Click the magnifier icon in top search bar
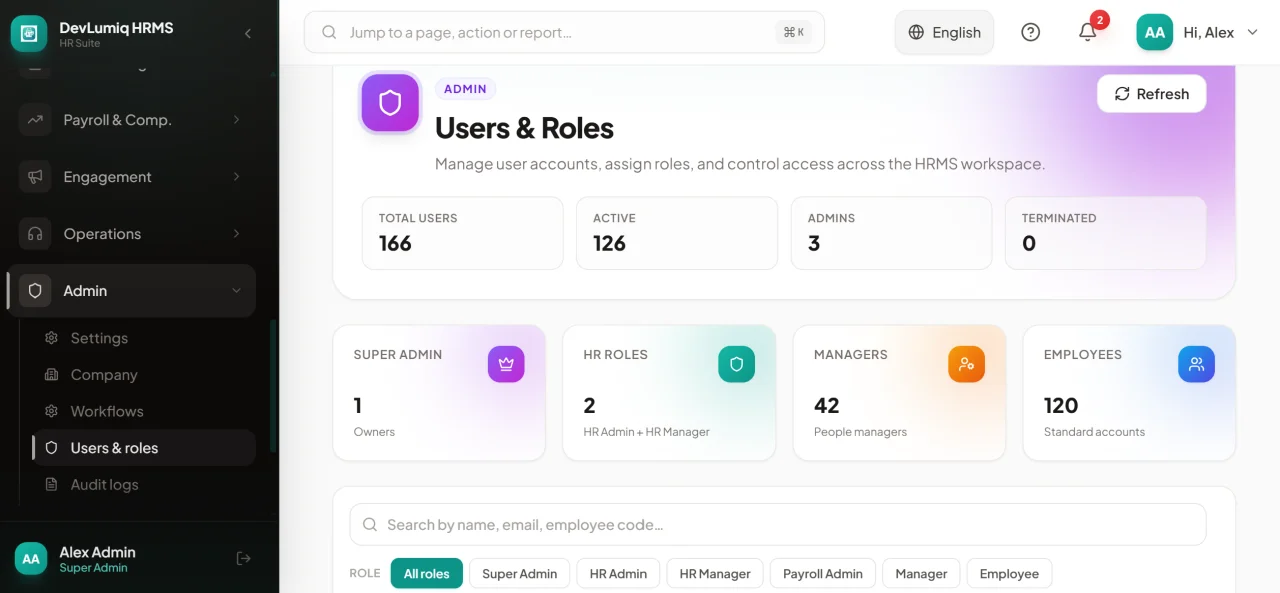Image resolution: width=1280 pixels, height=593 pixels. click(329, 32)
